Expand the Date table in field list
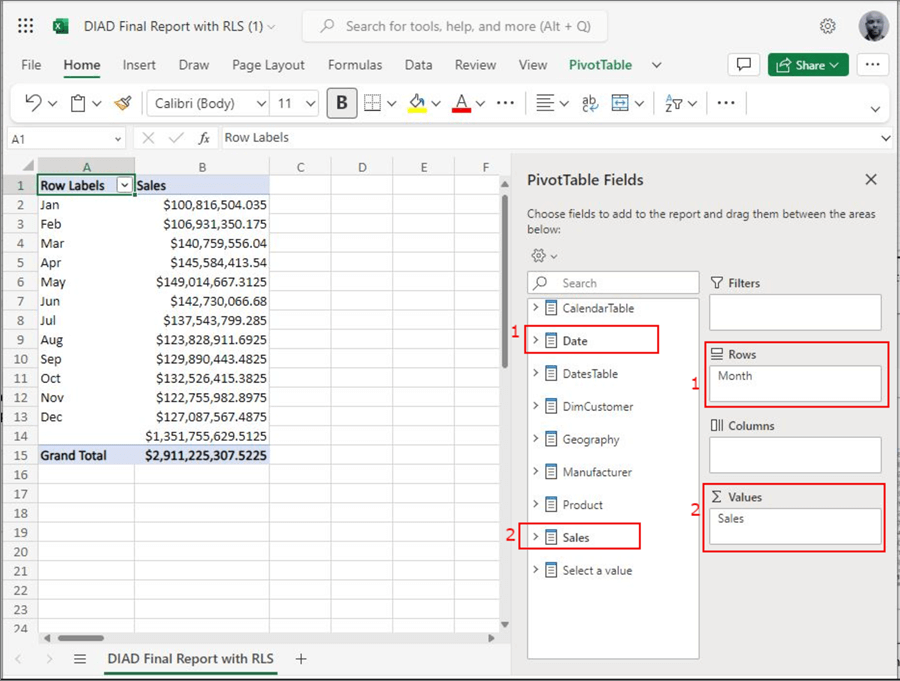This screenshot has width=900, height=681. tap(536, 341)
